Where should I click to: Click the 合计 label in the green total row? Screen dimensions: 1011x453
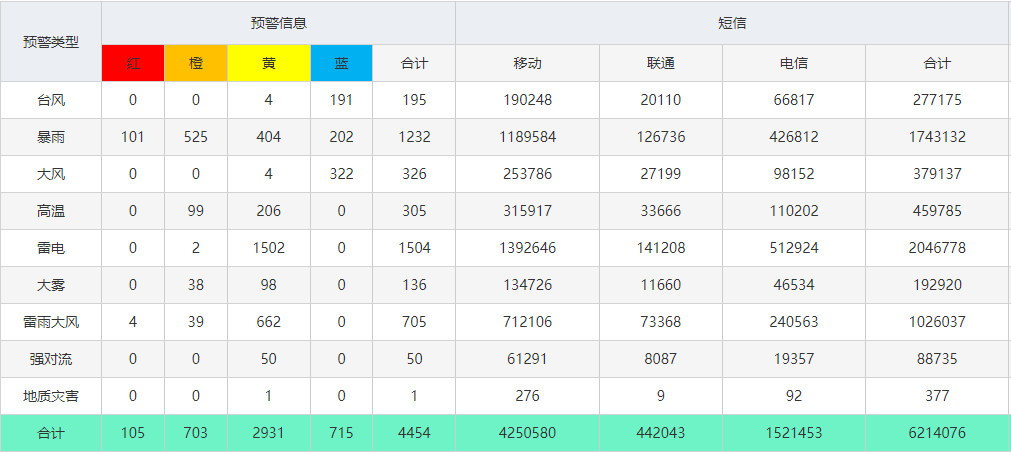point(51,433)
